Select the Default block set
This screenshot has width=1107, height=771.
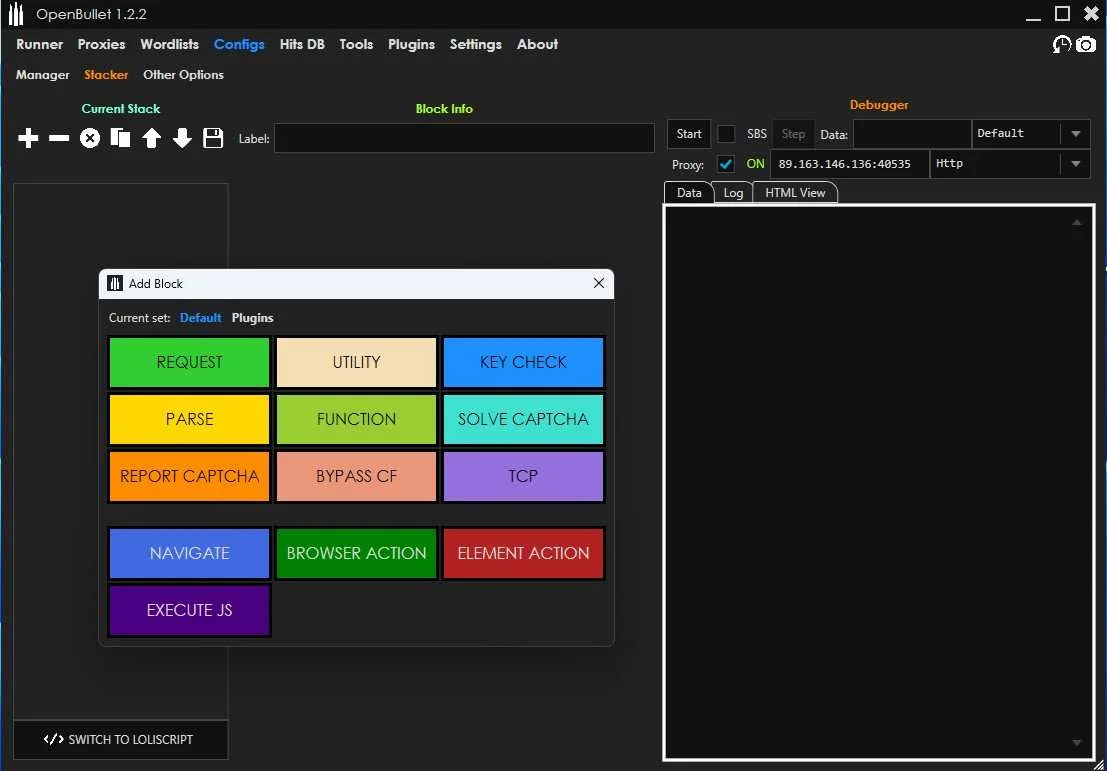click(x=201, y=318)
